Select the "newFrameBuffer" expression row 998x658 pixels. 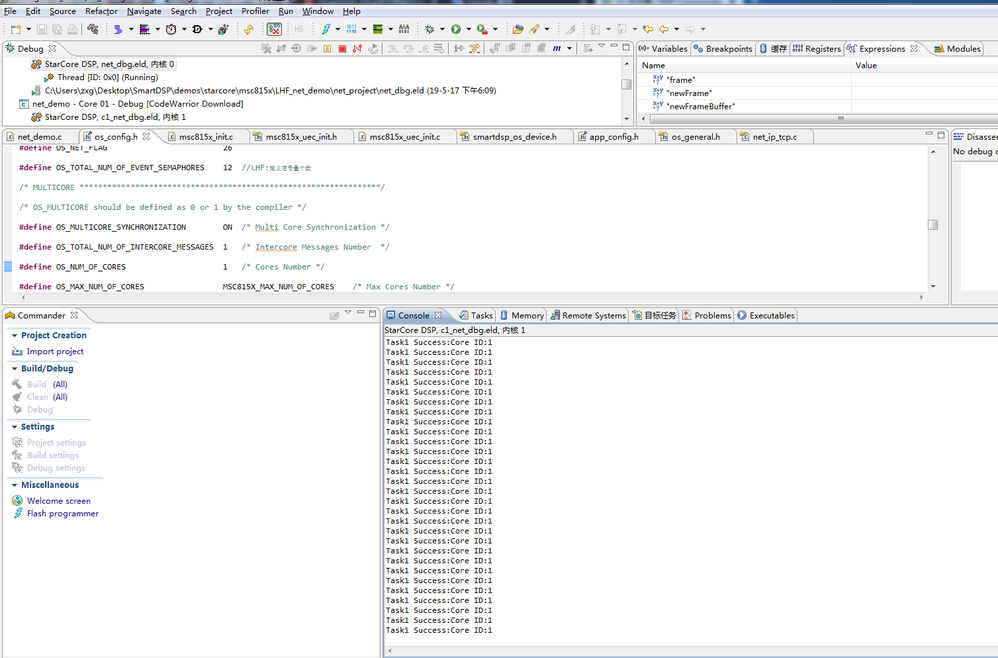point(700,106)
